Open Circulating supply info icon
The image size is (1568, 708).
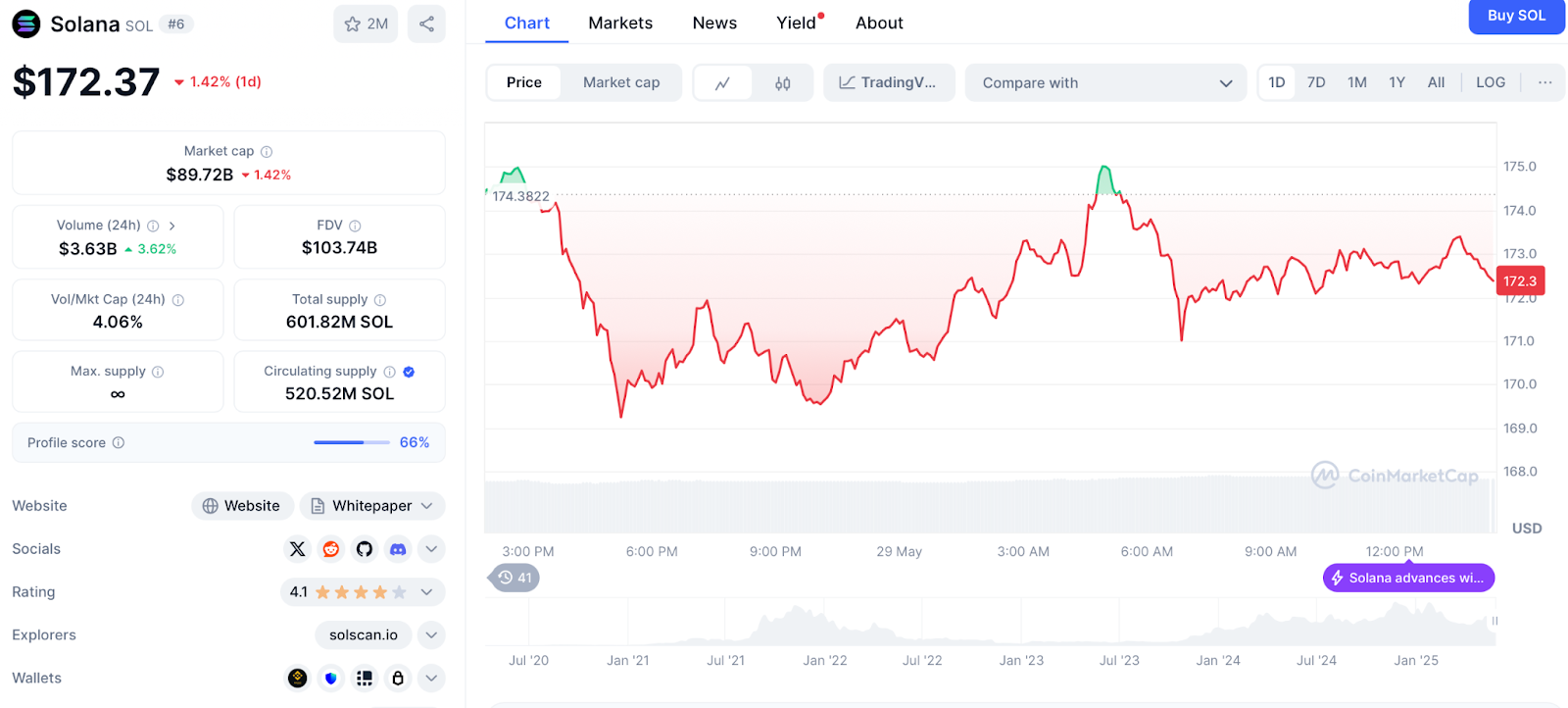coord(390,372)
